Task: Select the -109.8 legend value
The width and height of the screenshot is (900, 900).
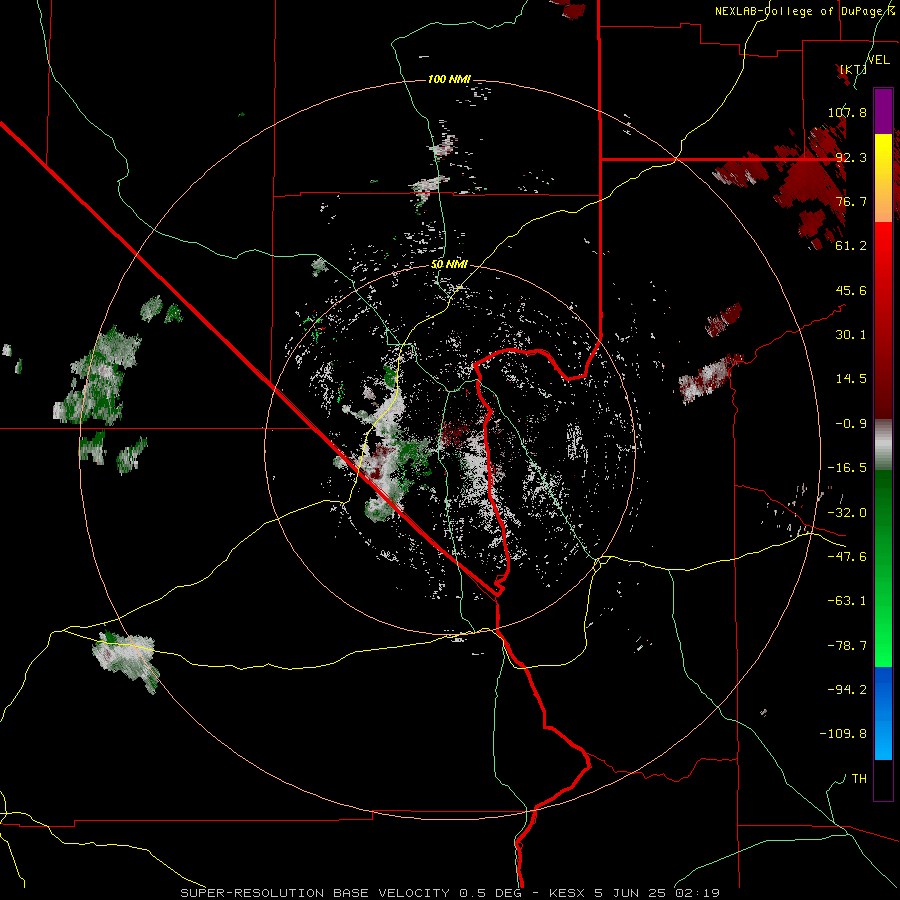Action: click(x=843, y=734)
